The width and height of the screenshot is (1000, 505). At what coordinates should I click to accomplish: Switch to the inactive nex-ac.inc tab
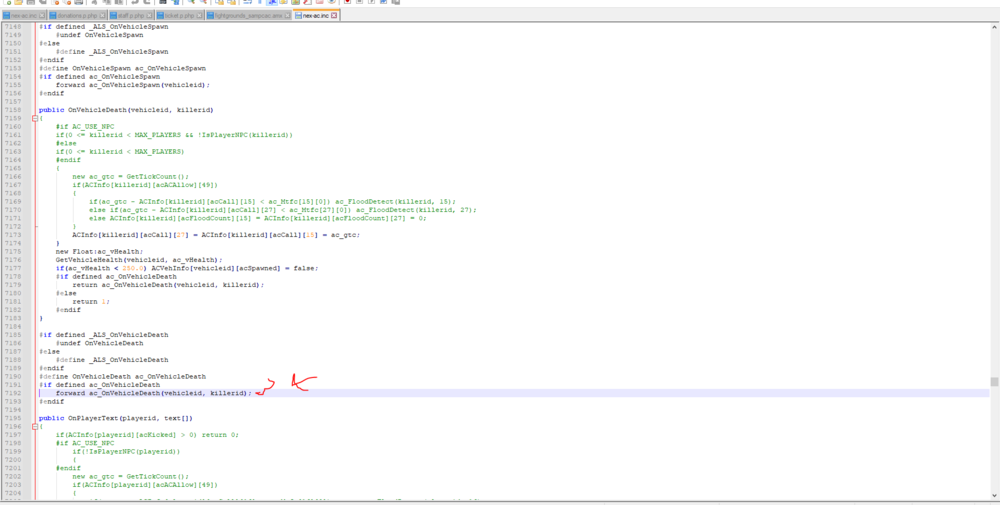pyautogui.click(x=23, y=15)
